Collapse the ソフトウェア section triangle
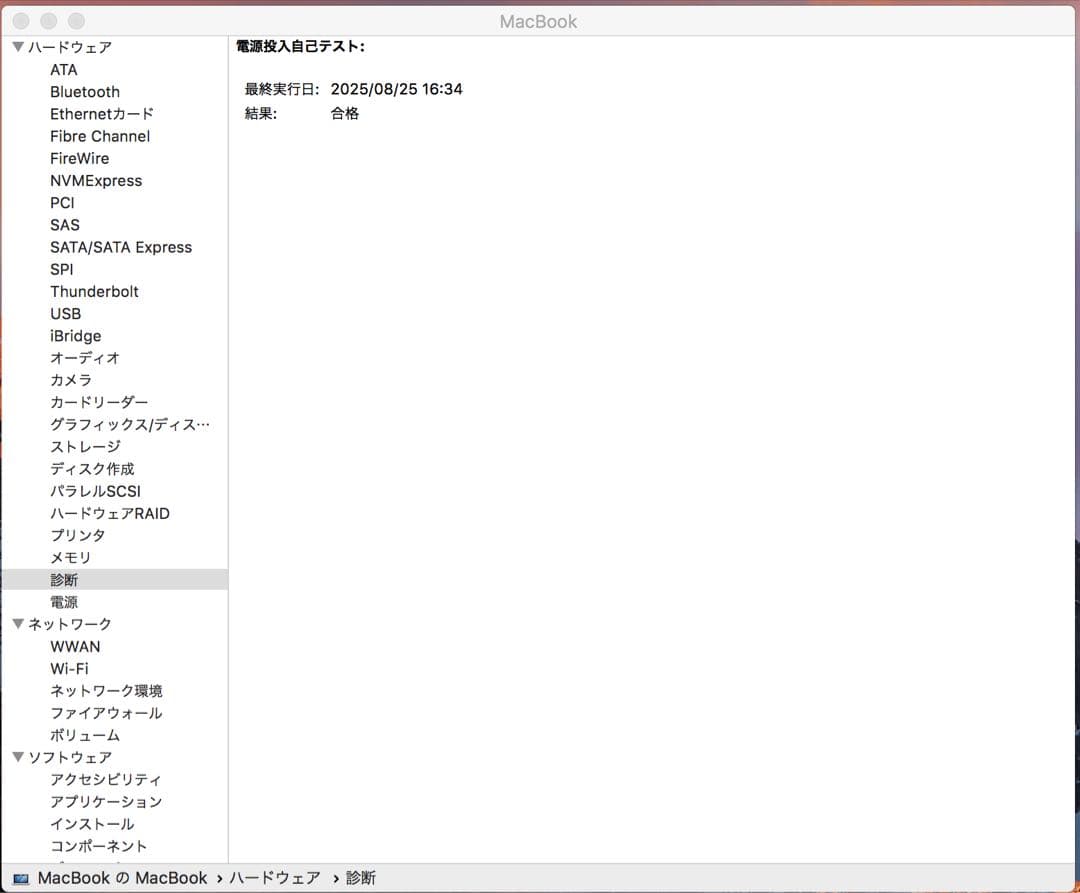The width and height of the screenshot is (1080, 893). click(x=19, y=757)
